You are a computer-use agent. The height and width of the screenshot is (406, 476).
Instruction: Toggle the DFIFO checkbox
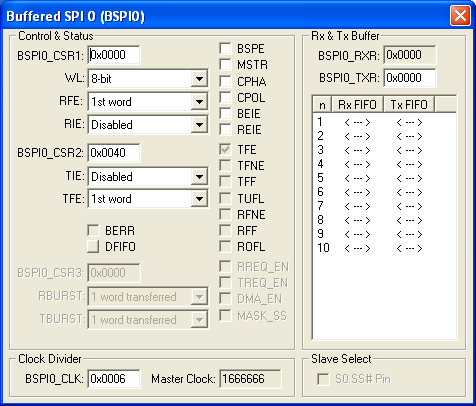point(93,247)
